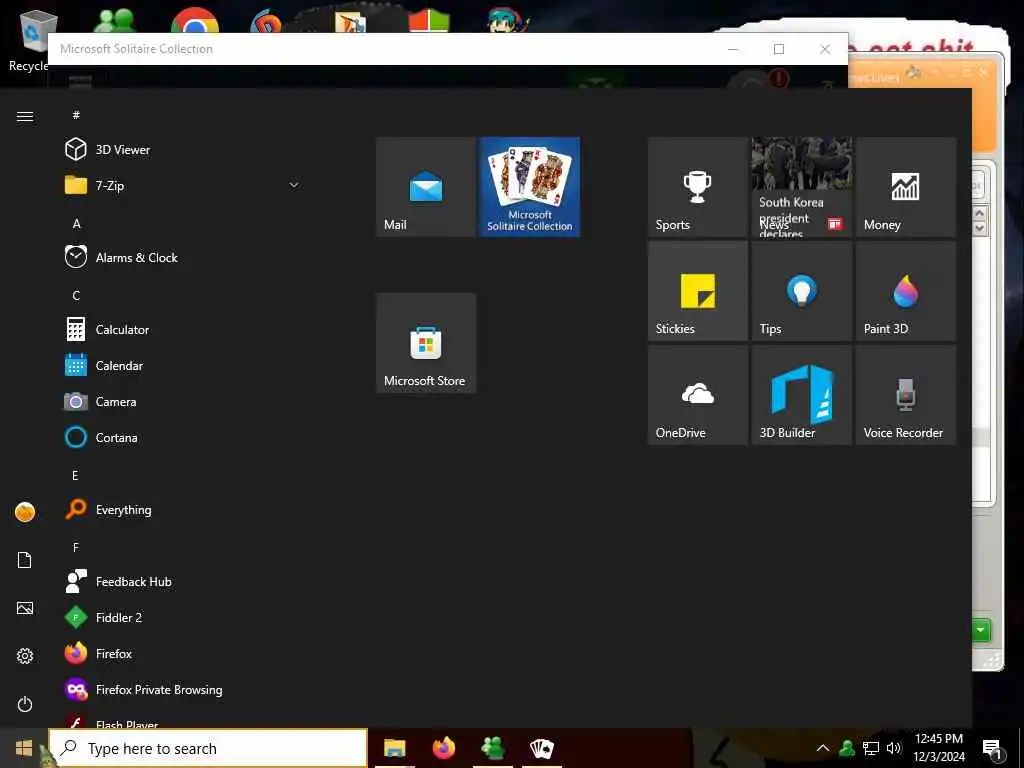The image size is (1024, 768).
Task: Select the 'E' letter header
Action: coord(76,475)
